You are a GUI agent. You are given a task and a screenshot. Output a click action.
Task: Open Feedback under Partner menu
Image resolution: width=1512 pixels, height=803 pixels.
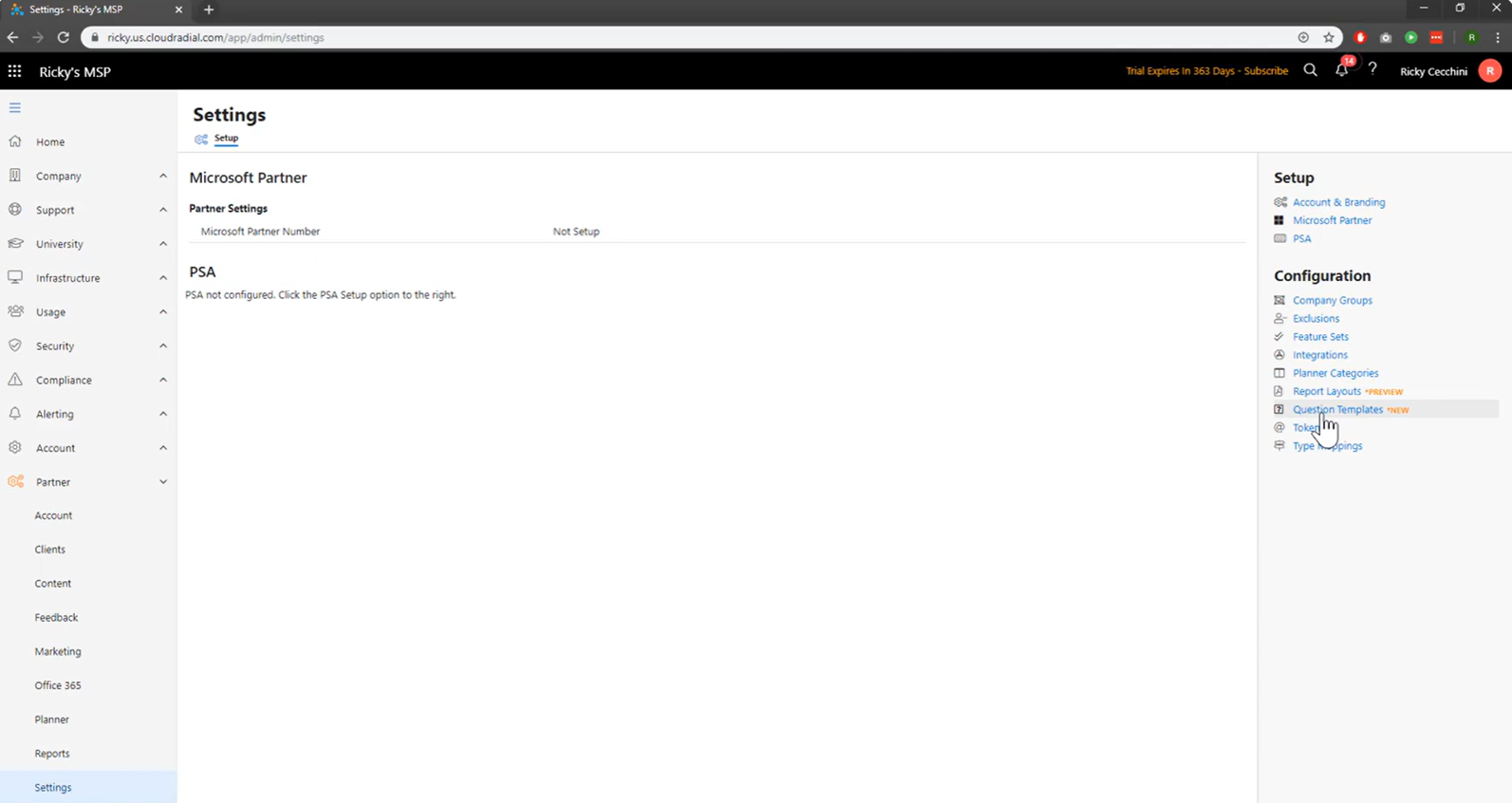(56, 618)
